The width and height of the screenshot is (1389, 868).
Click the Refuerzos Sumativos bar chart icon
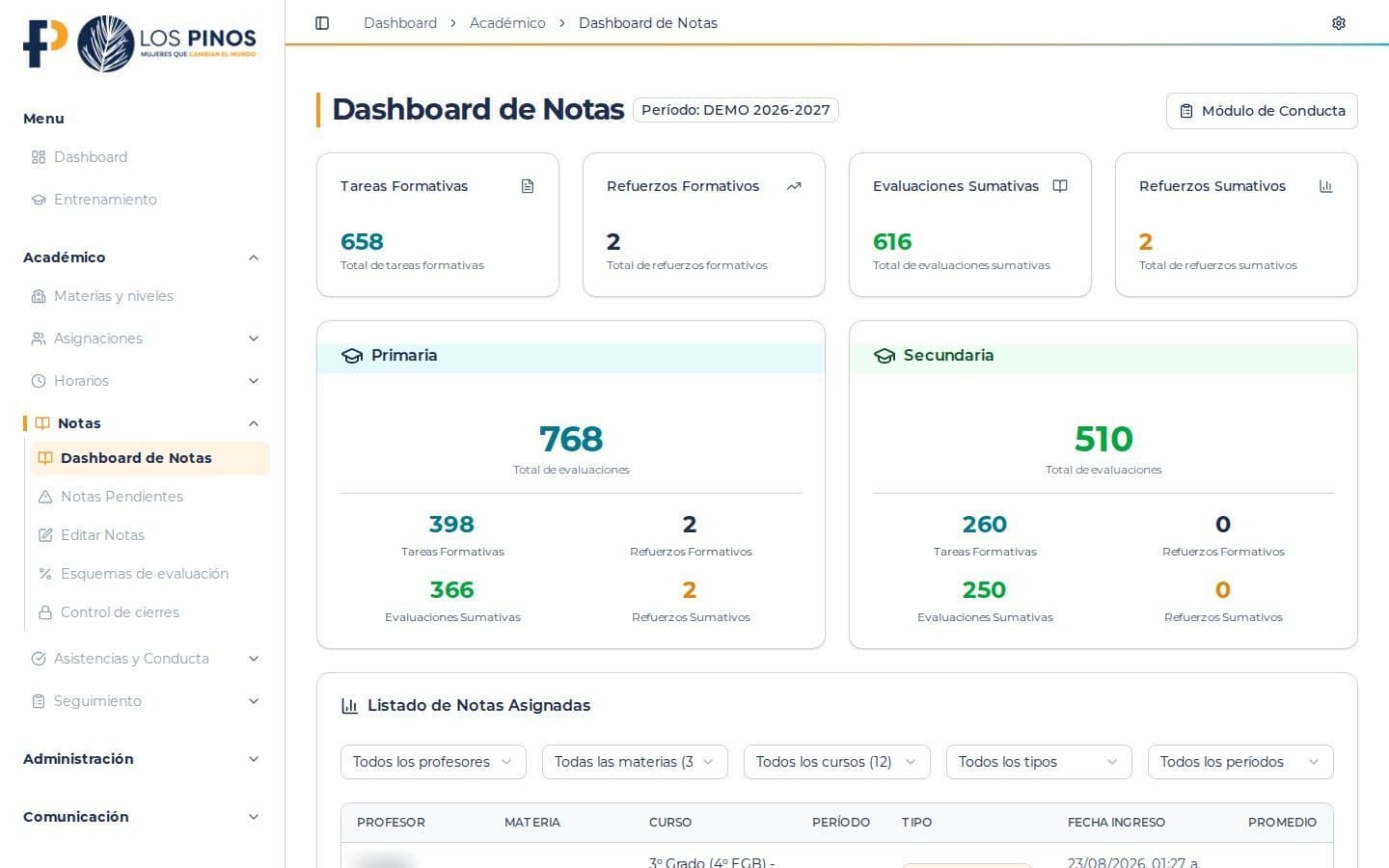point(1326,186)
